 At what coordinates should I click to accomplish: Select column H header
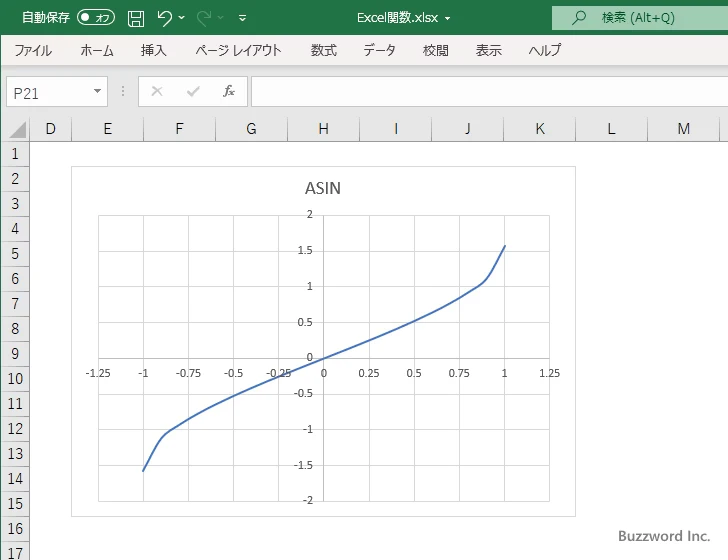pos(324,129)
